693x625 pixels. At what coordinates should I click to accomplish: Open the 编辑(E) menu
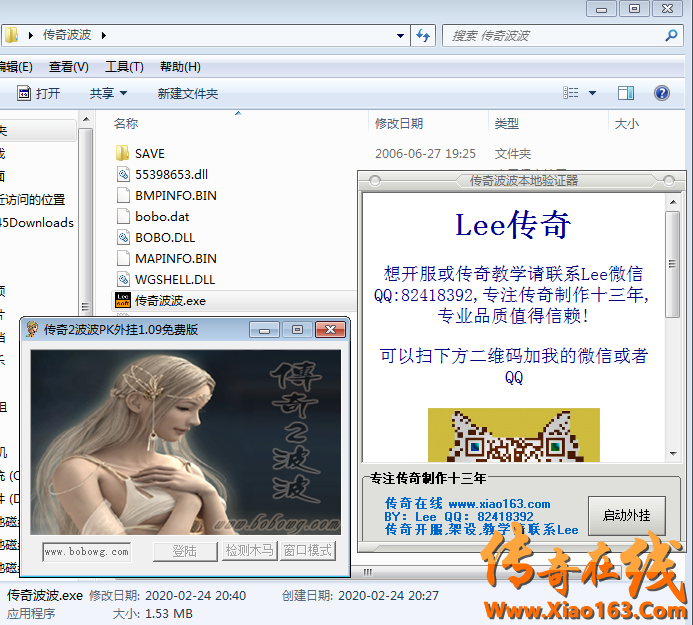coord(16,67)
